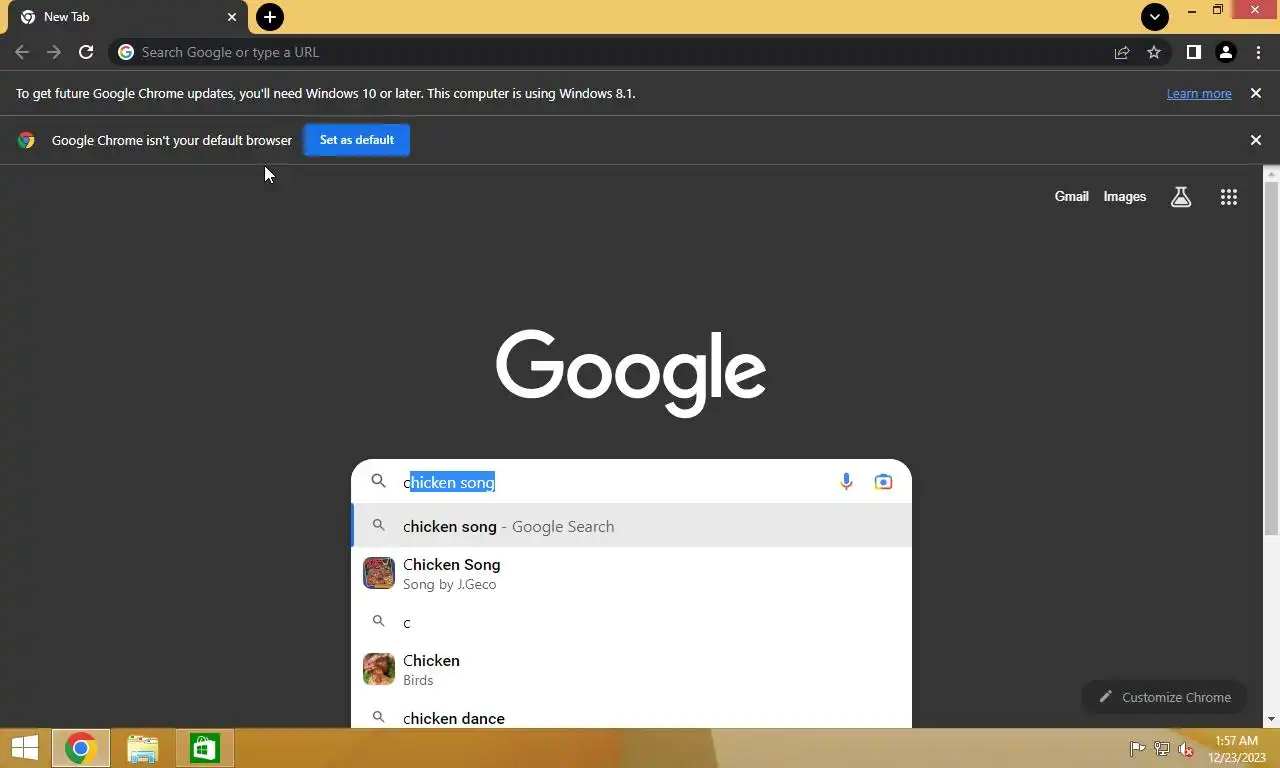Reload the page
Image resolution: width=1280 pixels, height=768 pixels.
pos(86,52)
